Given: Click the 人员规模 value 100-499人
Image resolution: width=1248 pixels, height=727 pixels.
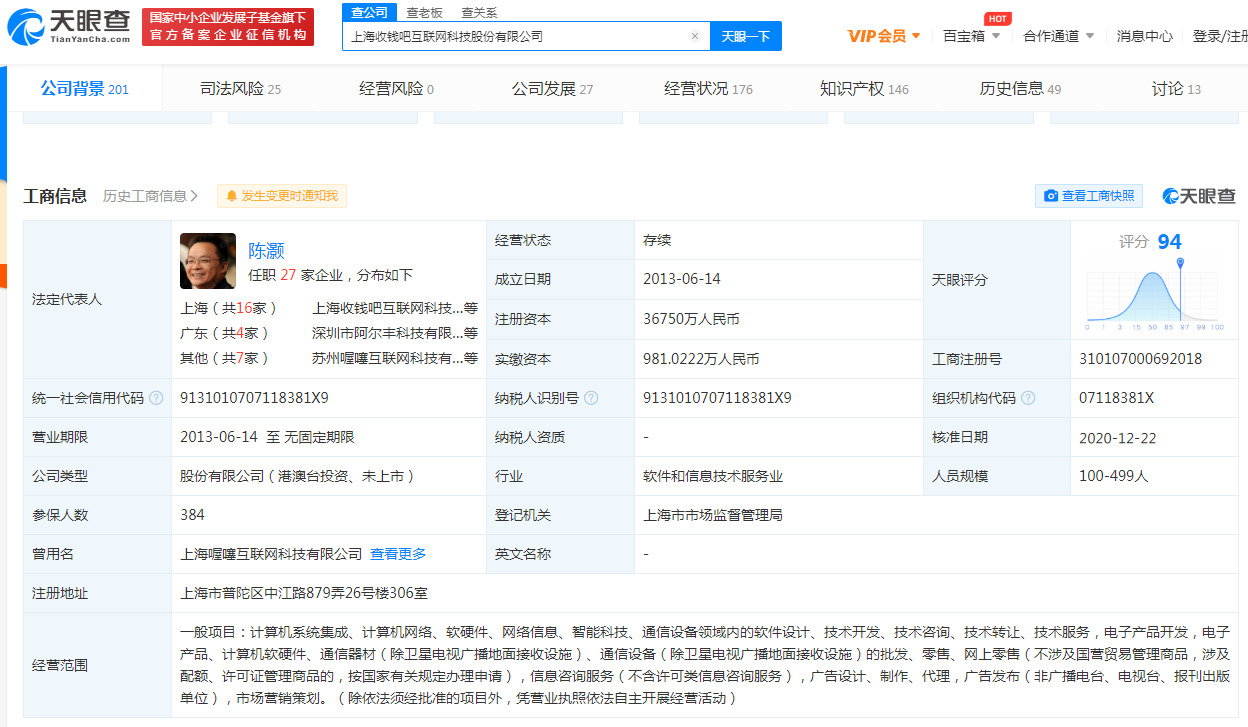Looking at the screenshot, I should click(x=1113, y=476).
